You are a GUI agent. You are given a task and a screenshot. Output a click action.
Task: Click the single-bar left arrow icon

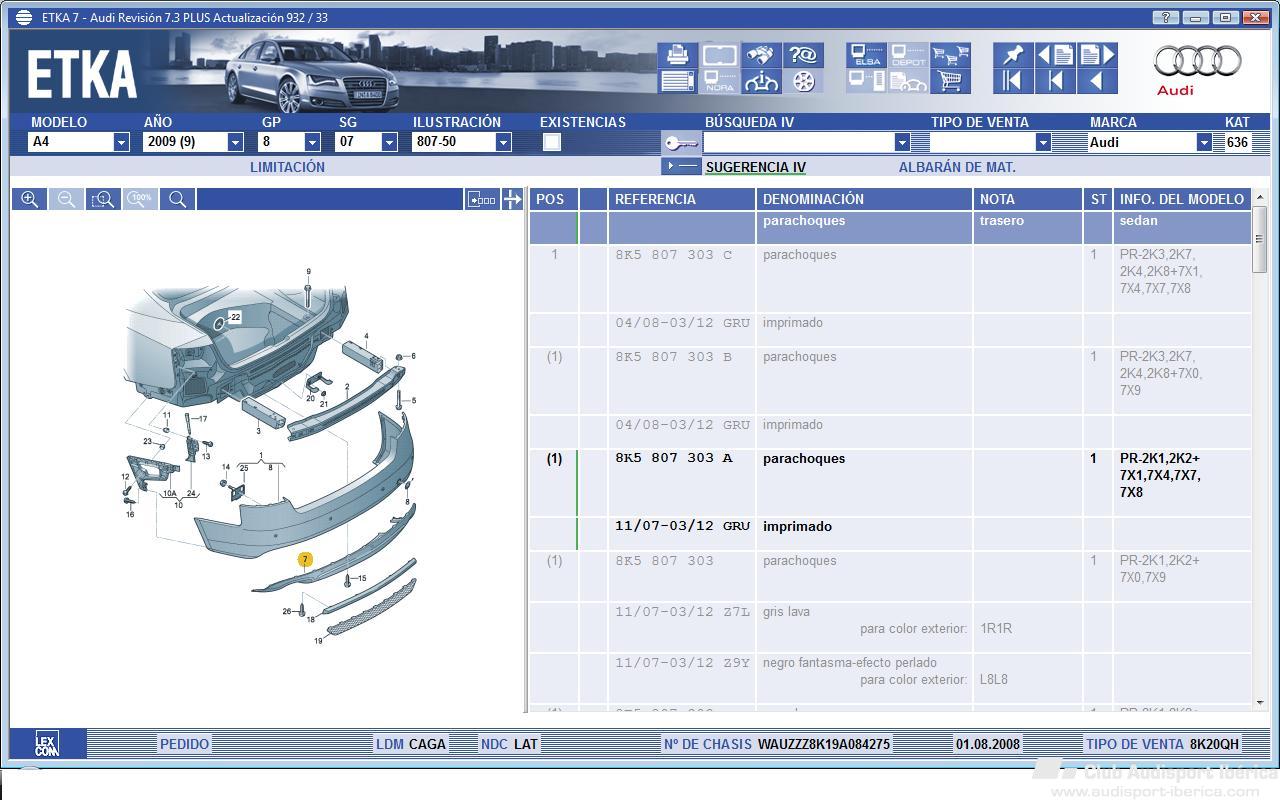point(1055,82)
